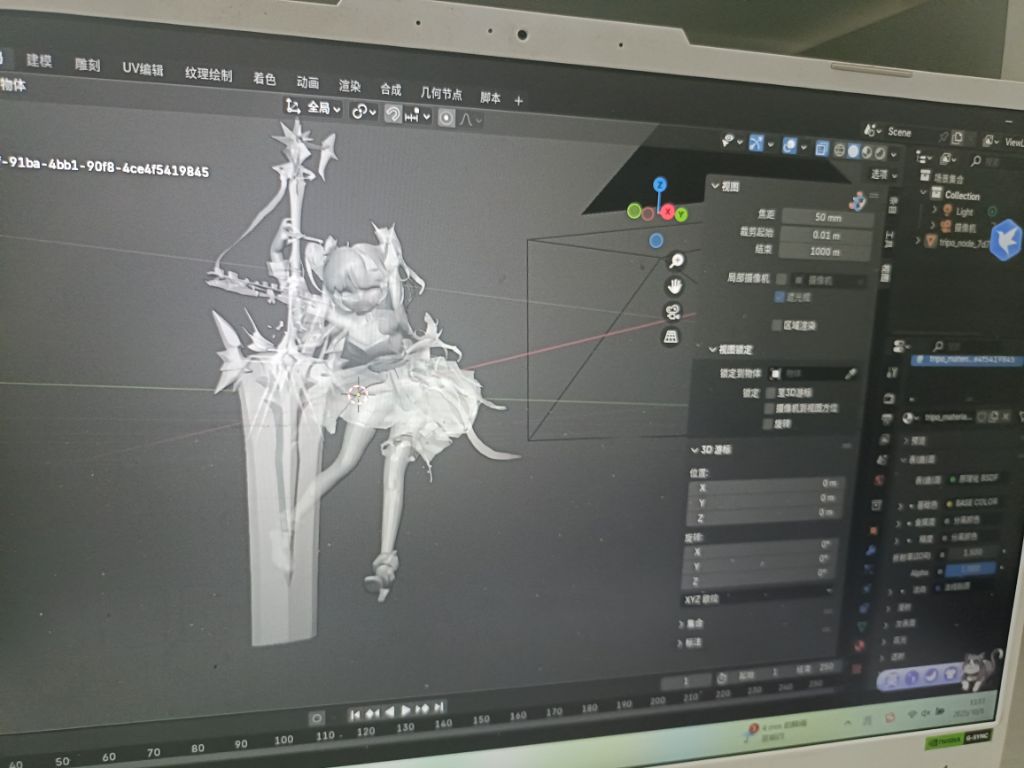The width and height of the screenshot is (1024, 768).
Task: Enable the 至3D游标 lock checkbox
Action: [771, 392]
